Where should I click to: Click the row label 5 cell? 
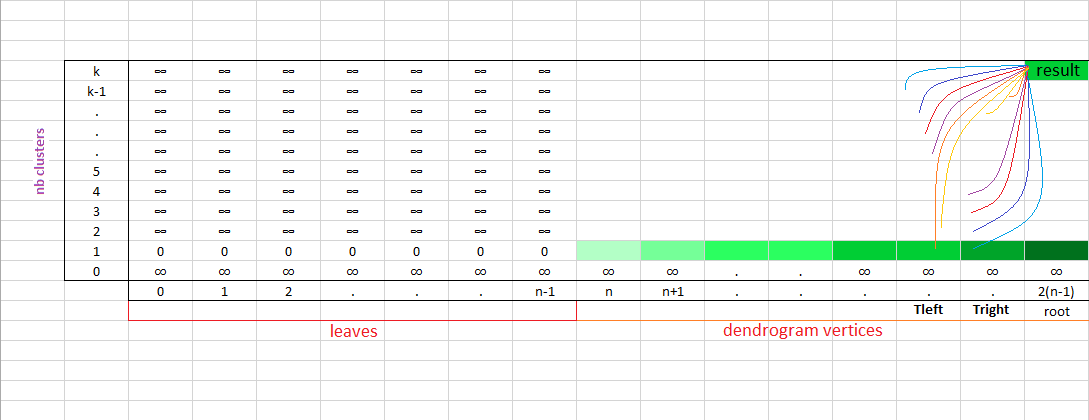point(96,171)
